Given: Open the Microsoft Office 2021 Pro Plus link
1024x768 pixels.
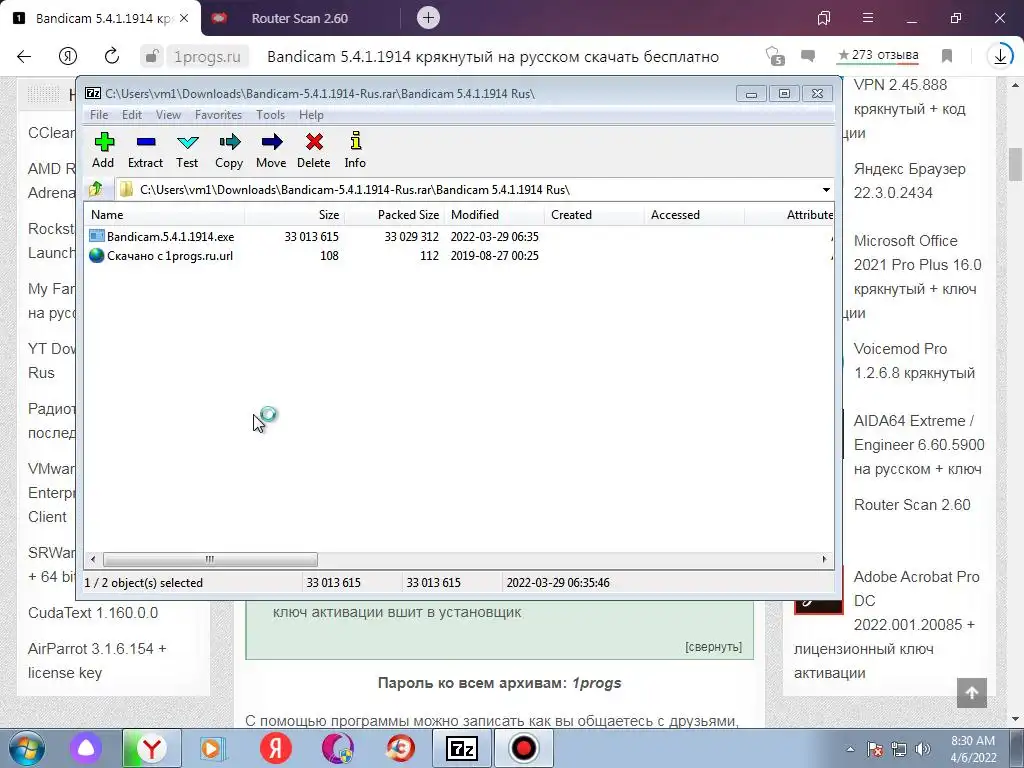Looking at the screenshot, I should tap(918, 265).
